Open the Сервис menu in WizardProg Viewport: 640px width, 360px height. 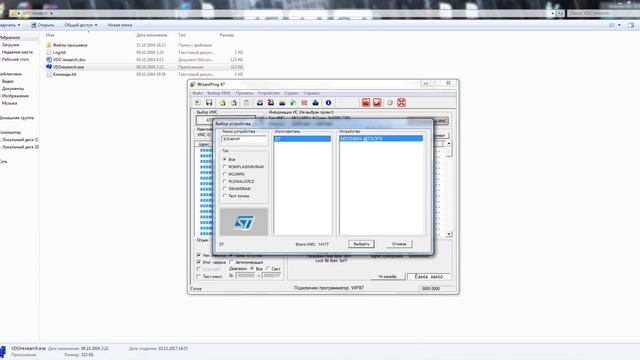(x=291, y=93)
